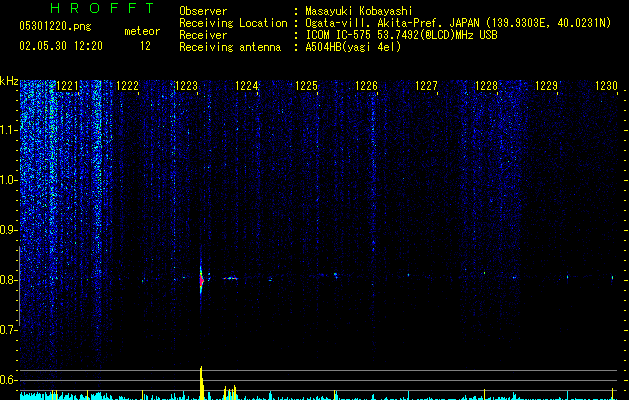Viewport: 629px width, 400px height.
Task: Click the tall yellow peak in the level graph
Action: coord(201,383)
